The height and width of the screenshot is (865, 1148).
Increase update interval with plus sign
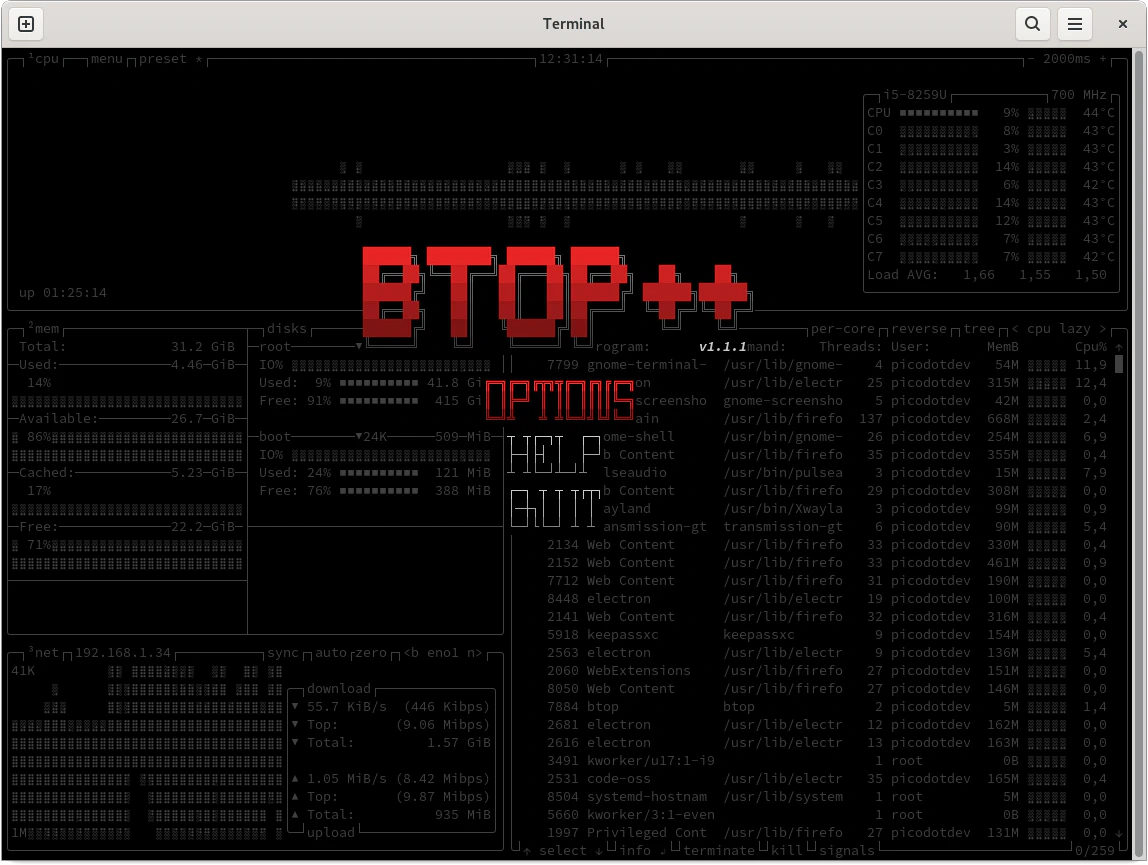pos(1102,59)
